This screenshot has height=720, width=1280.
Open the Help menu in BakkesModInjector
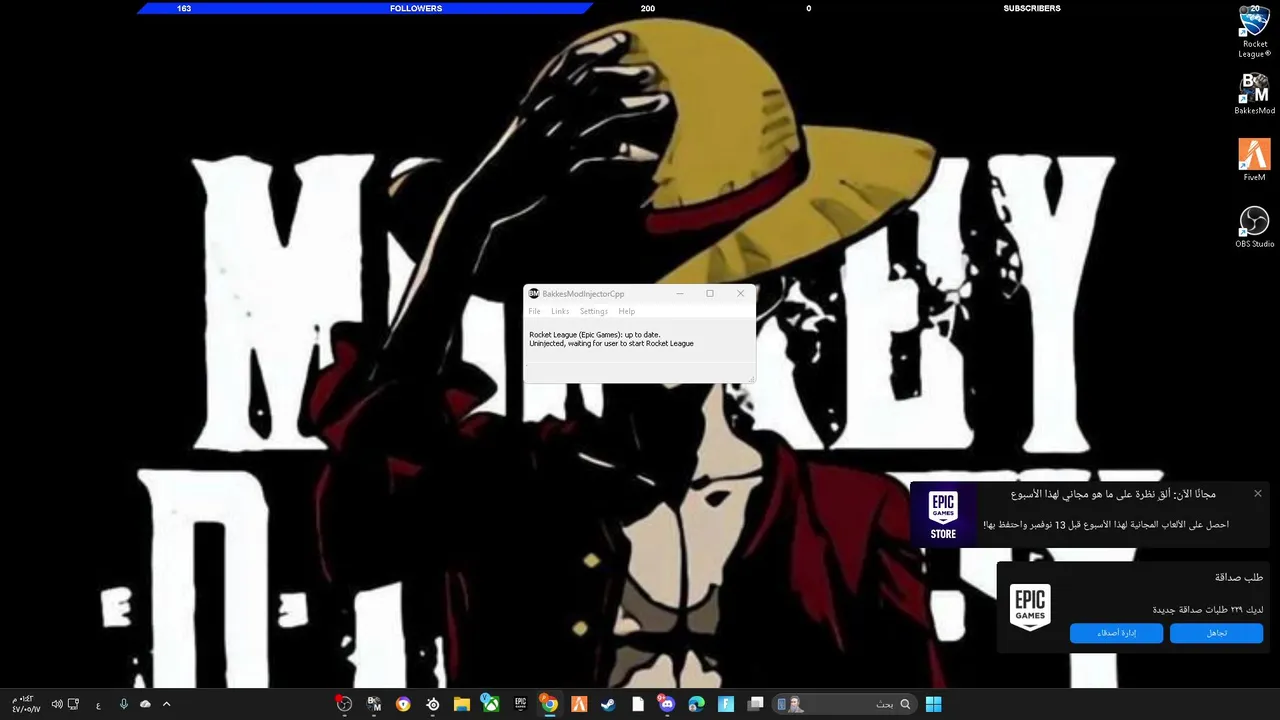tap(626, 311)
